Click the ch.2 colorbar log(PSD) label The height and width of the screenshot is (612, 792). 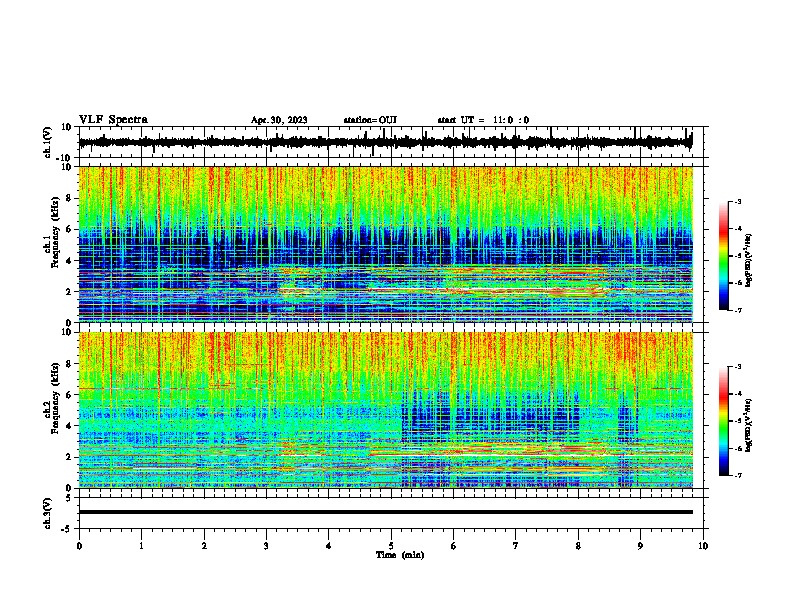(749, 425)
